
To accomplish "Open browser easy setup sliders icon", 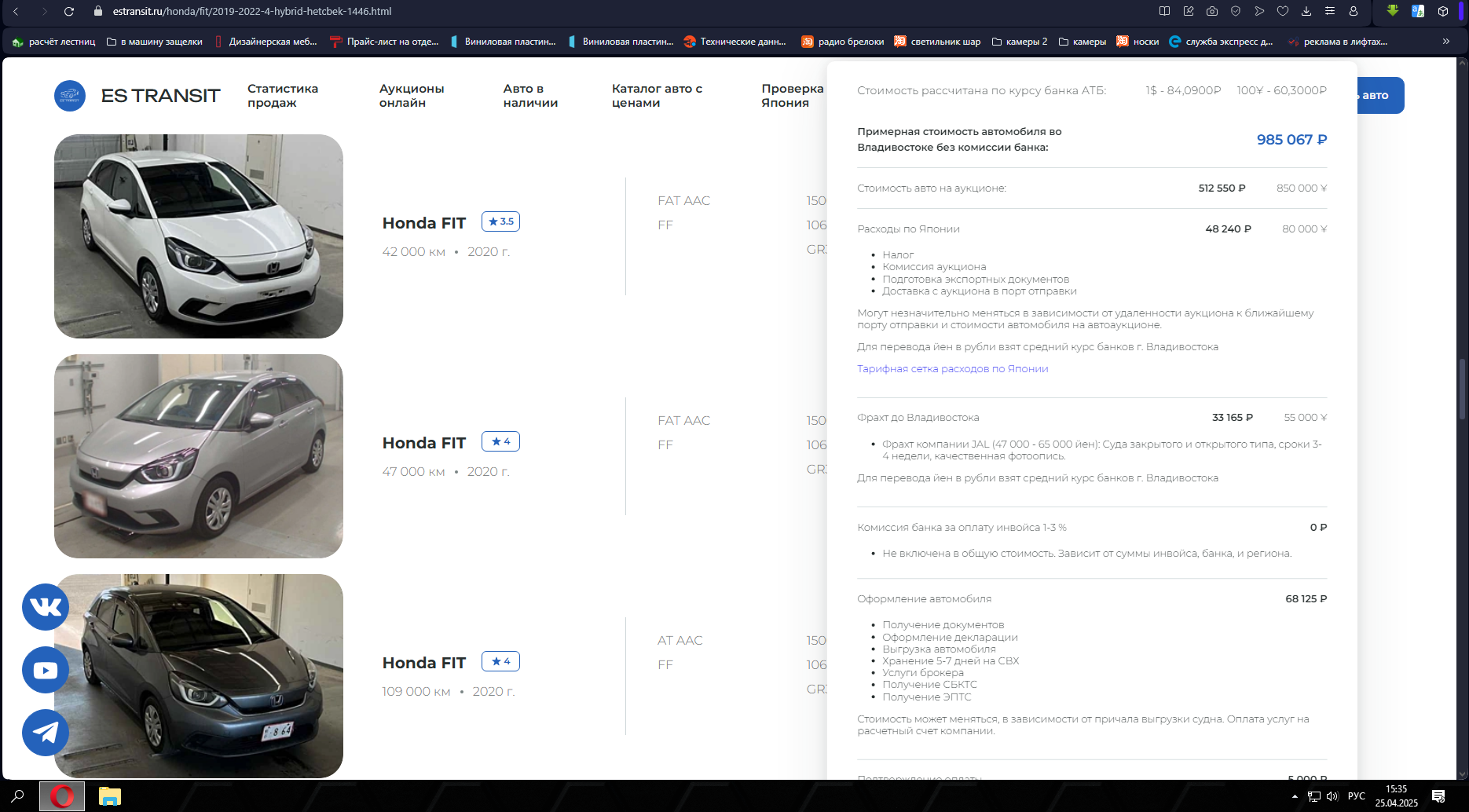I will coord(1330,11).
